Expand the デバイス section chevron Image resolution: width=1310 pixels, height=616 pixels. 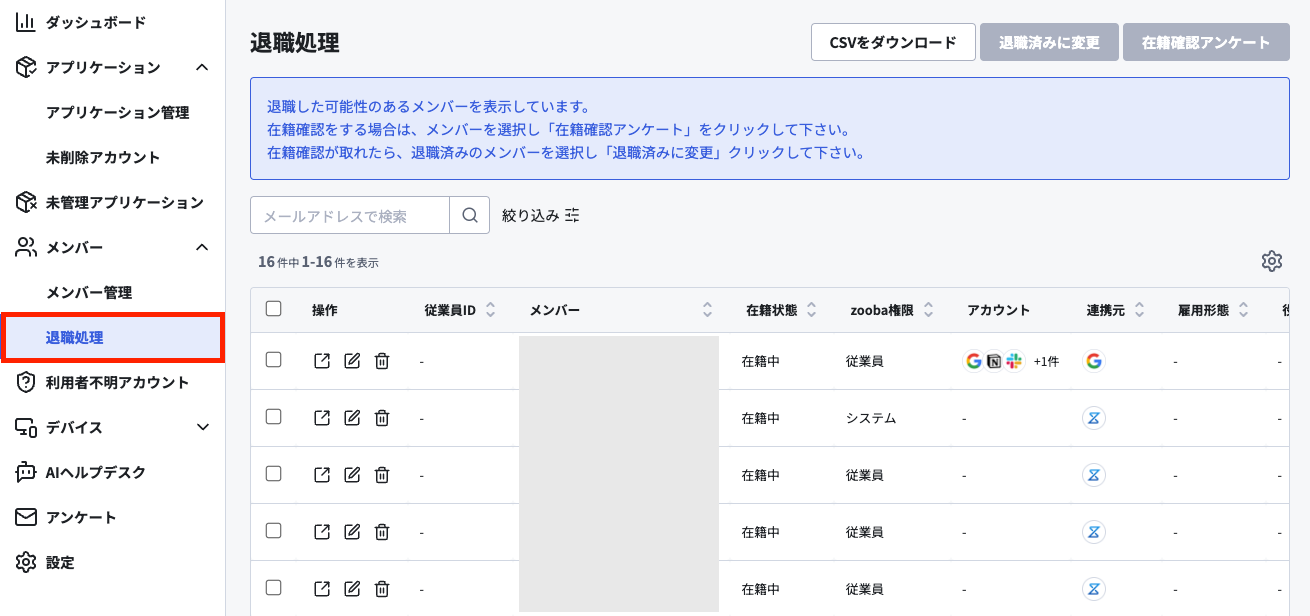[x=202, y=427]
